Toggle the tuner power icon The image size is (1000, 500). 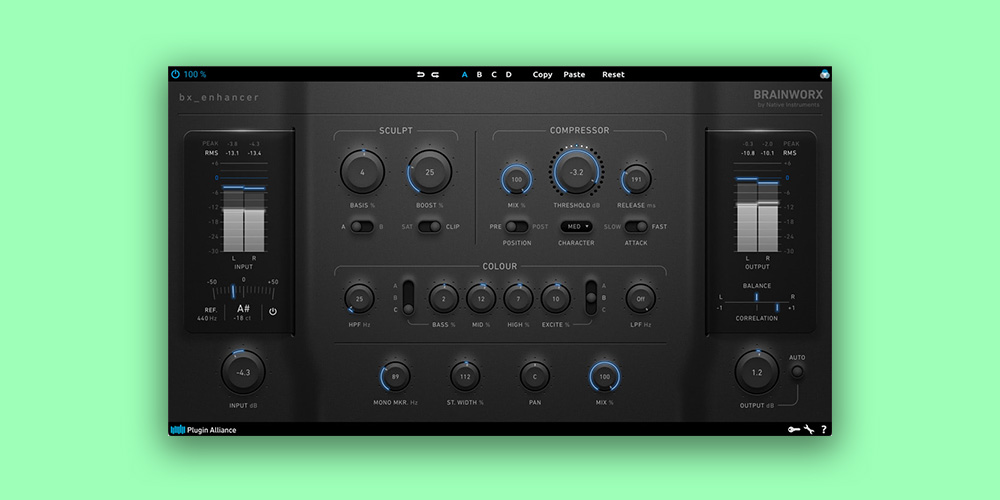(273, 312)
